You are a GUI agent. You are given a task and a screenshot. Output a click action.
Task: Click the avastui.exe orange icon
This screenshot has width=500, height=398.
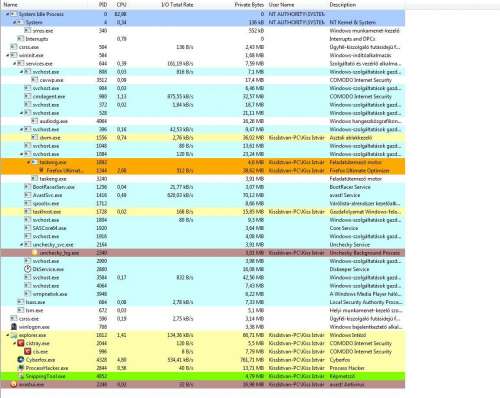(x=14, y=384)
